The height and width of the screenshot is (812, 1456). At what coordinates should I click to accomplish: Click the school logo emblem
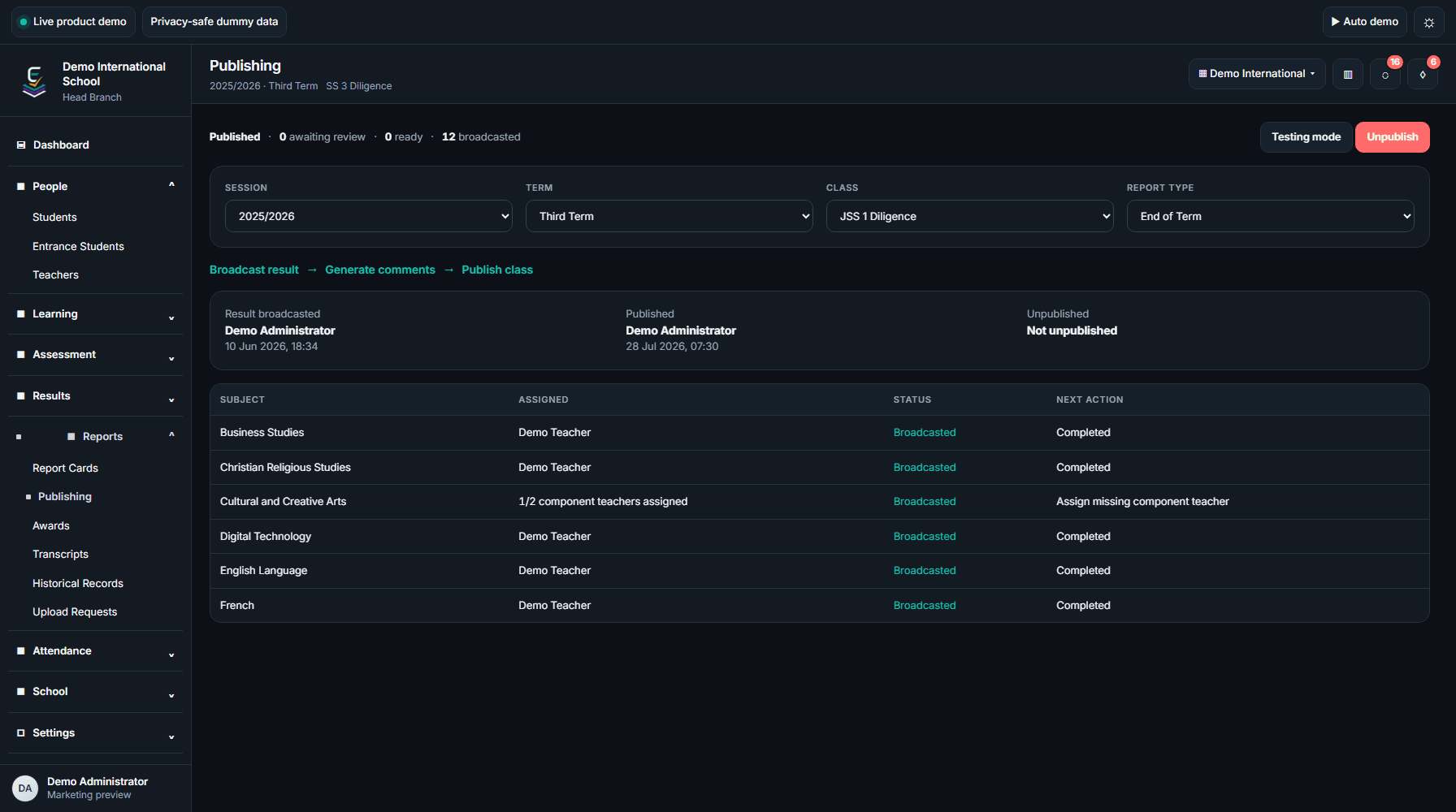[x=34, y=81]
